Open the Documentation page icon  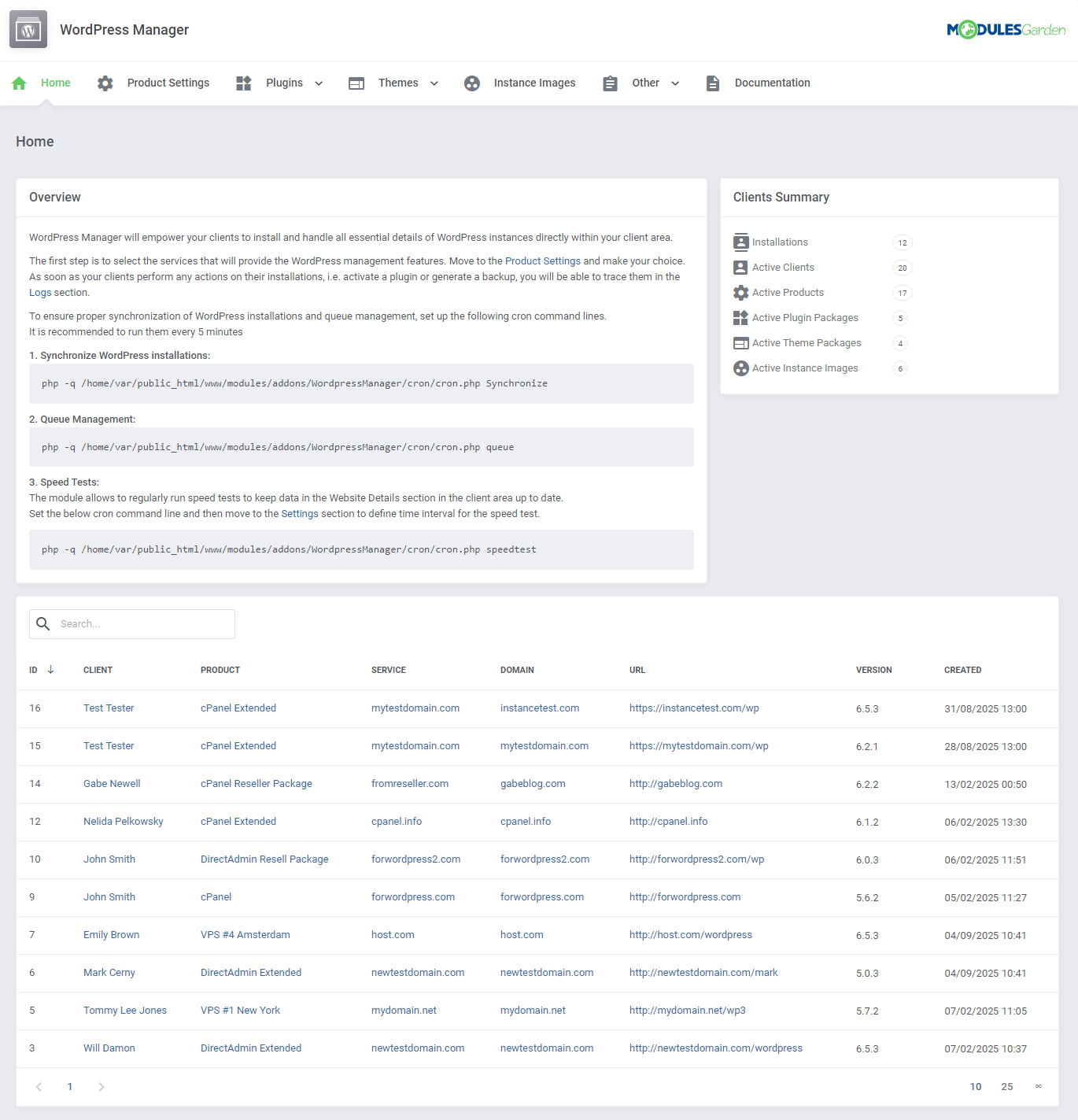pyautogui.click(x=713, y=83)
